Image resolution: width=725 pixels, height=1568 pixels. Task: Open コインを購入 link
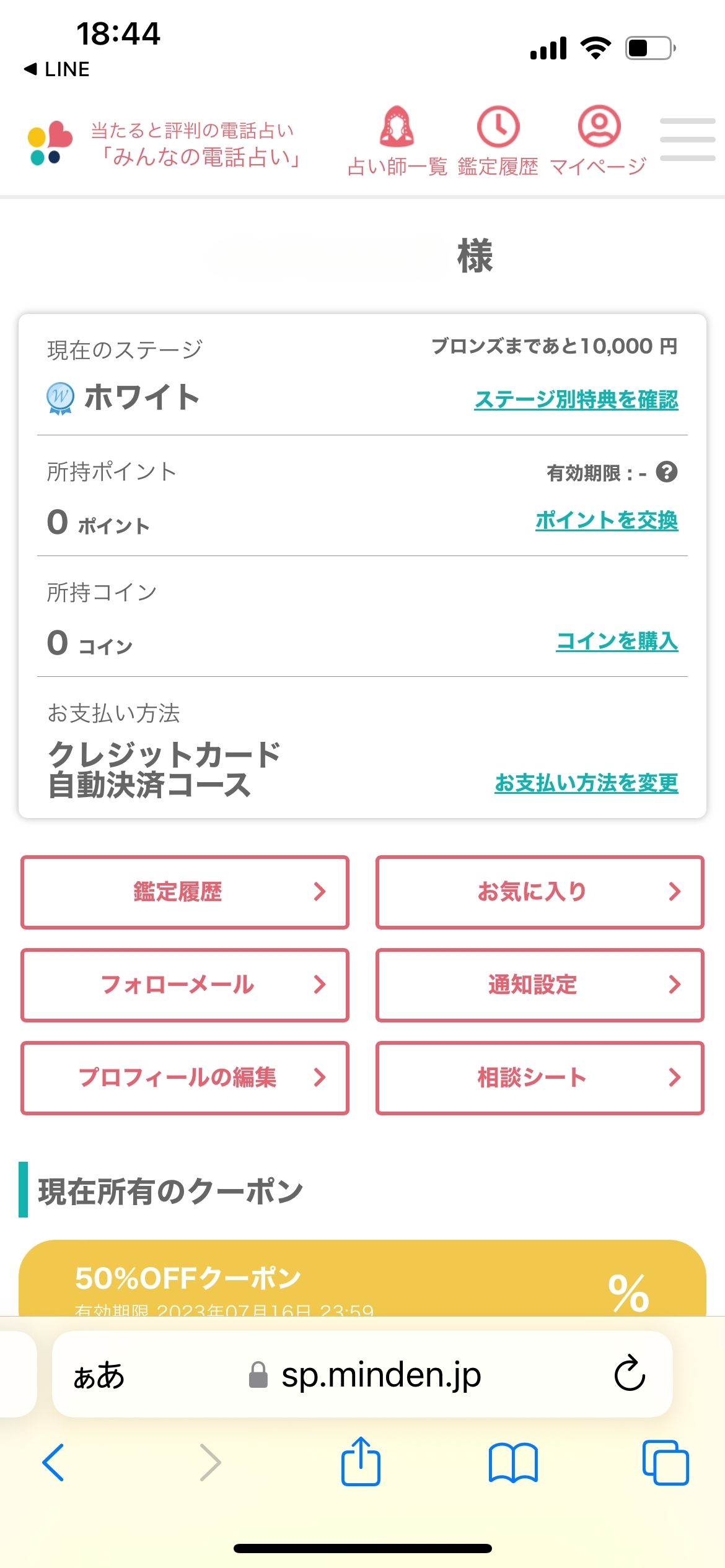pos(617,641)
